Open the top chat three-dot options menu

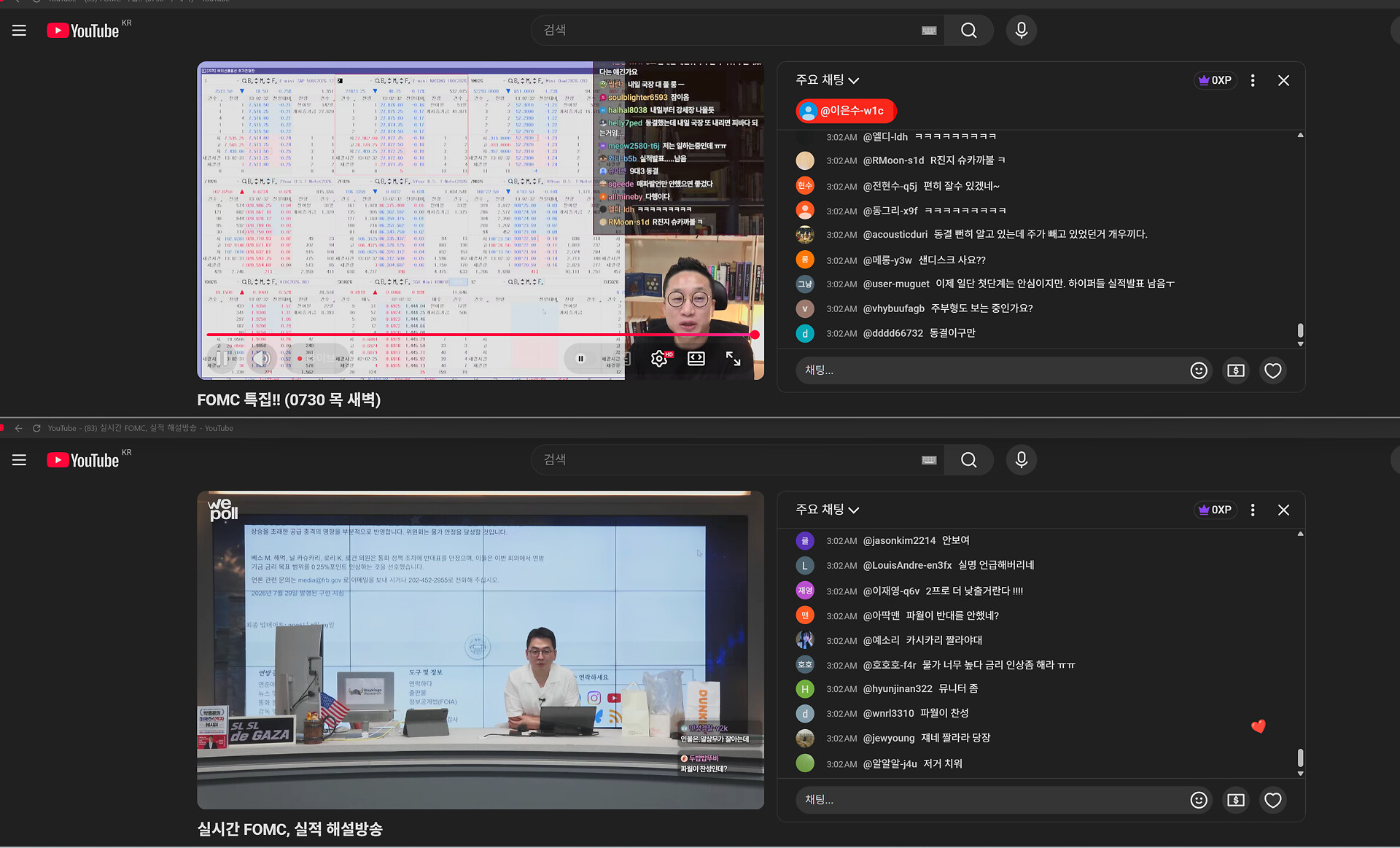pyautogui.click(x=1253, y=80)
